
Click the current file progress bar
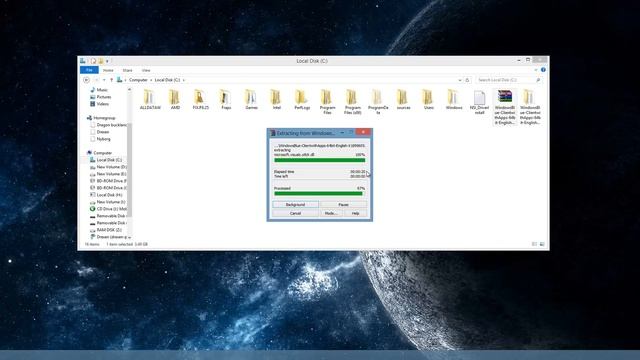320,160
